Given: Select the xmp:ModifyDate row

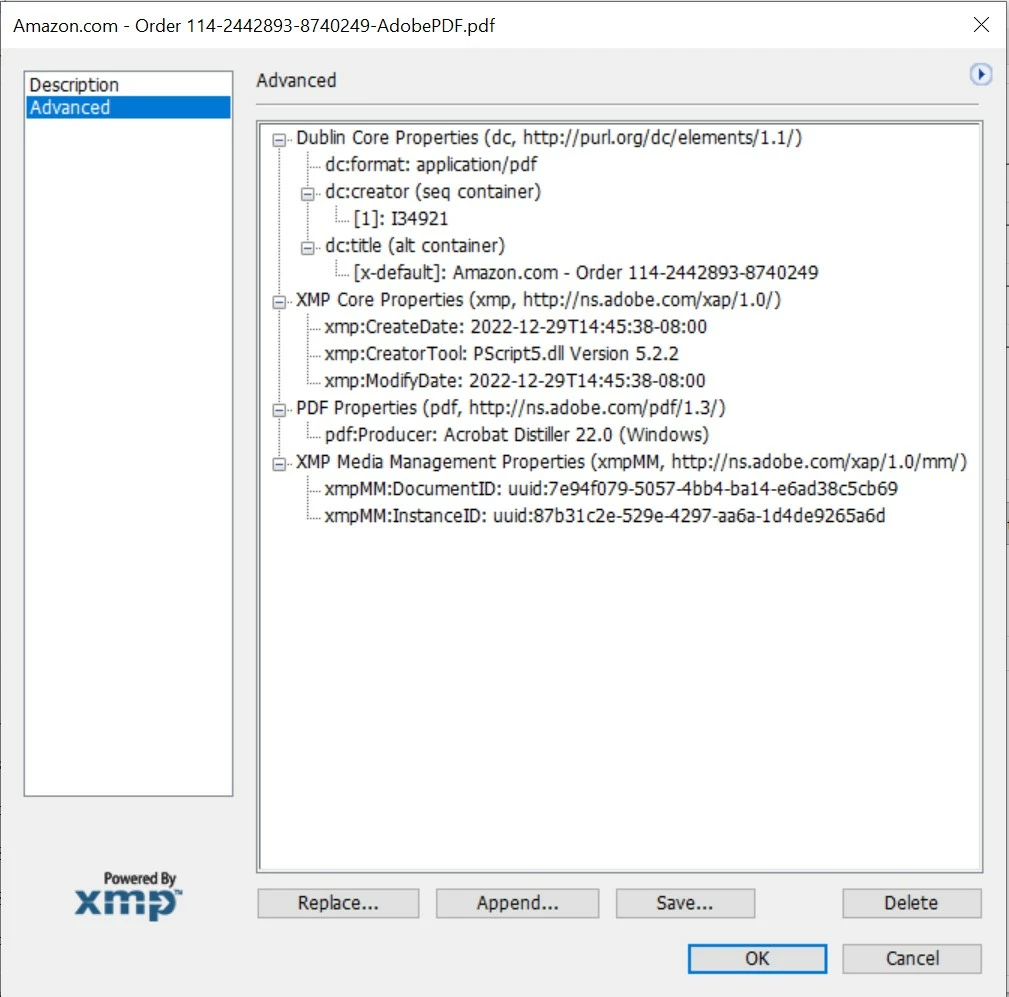Looking at the screenshot, I should coord(515,381).
